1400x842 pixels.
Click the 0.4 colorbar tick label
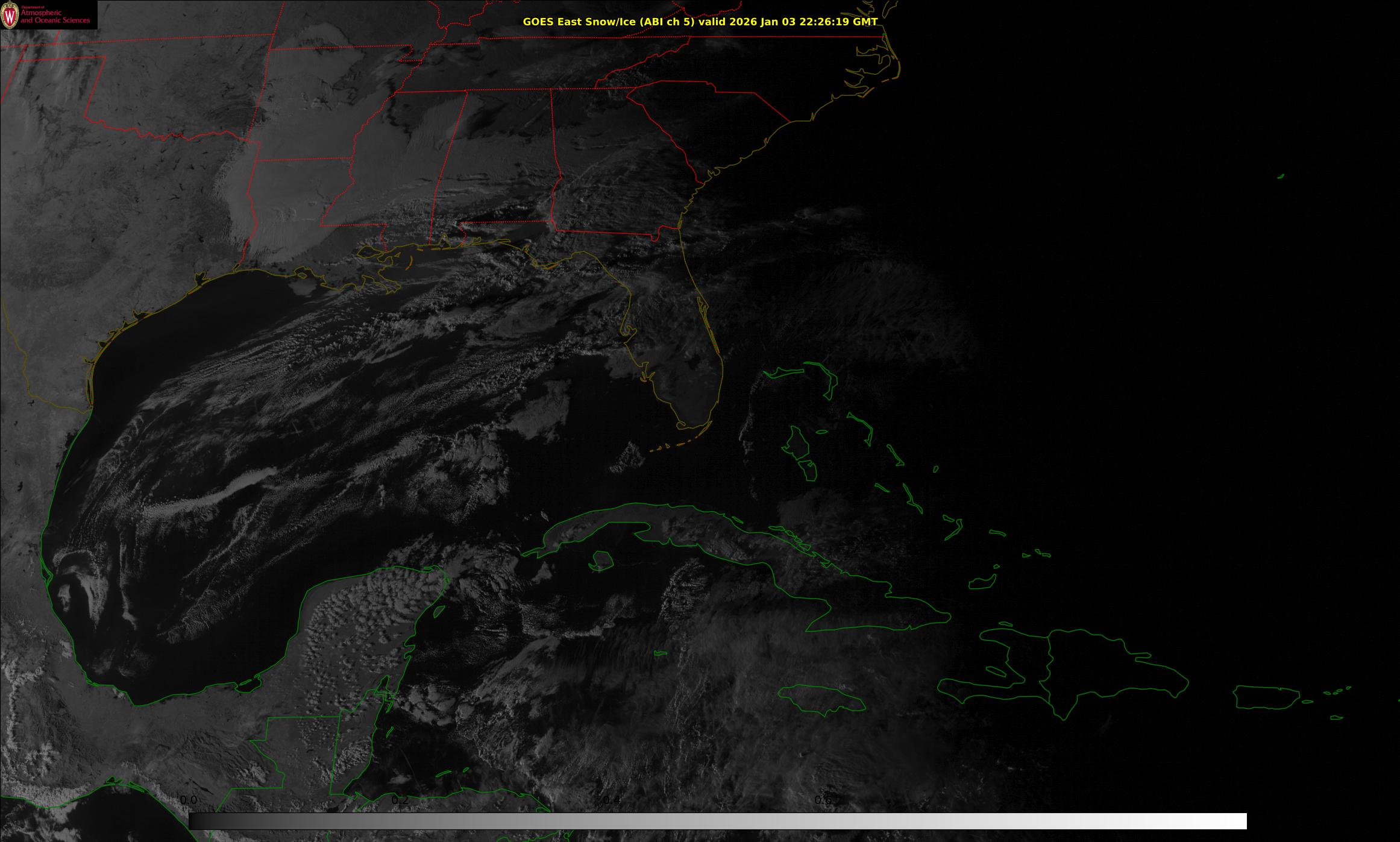point(612,800)
